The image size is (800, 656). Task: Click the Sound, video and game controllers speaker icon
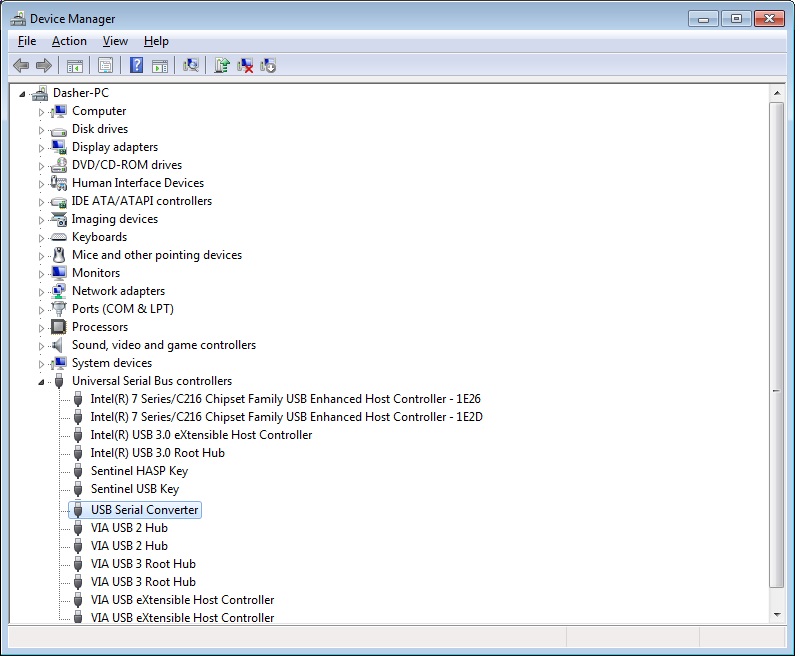click(58, 345)
